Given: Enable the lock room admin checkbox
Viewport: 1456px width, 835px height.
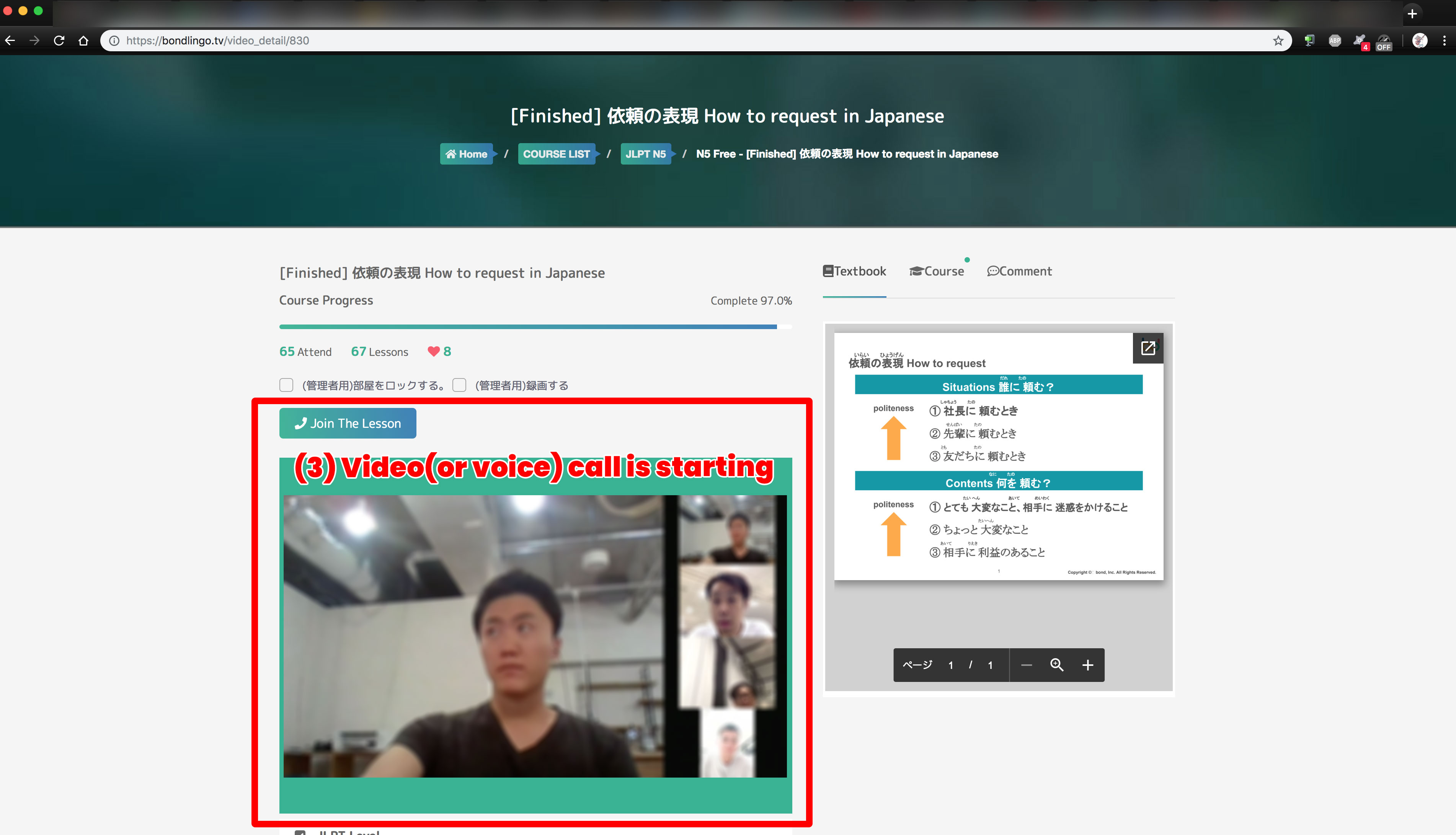Looking at the screenshot, I should [x=286, y=385].
